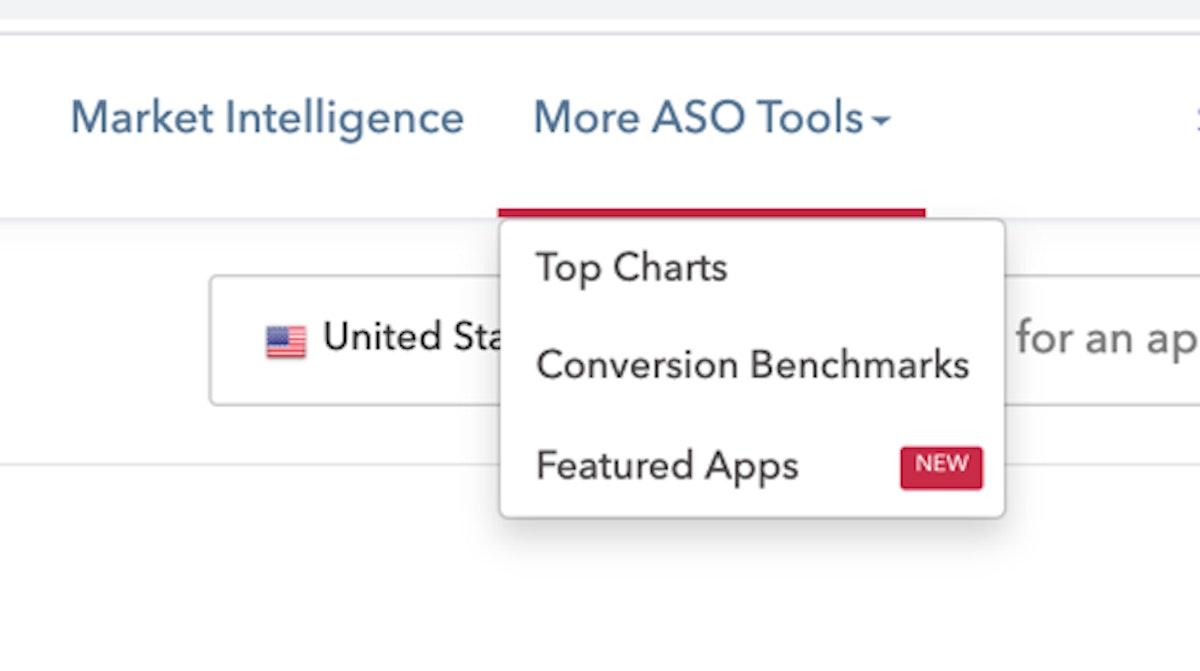Click the "for an ap" placeholder text
This screenshot has height=671, width=1200.
[1105, 338]
